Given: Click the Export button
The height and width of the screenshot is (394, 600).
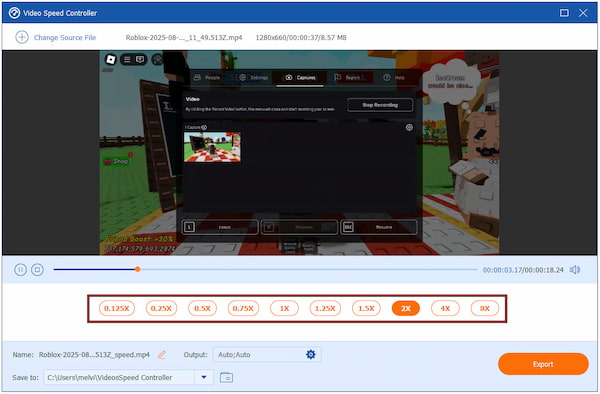Looking at the screenshot, I should (x=543, y=364).
